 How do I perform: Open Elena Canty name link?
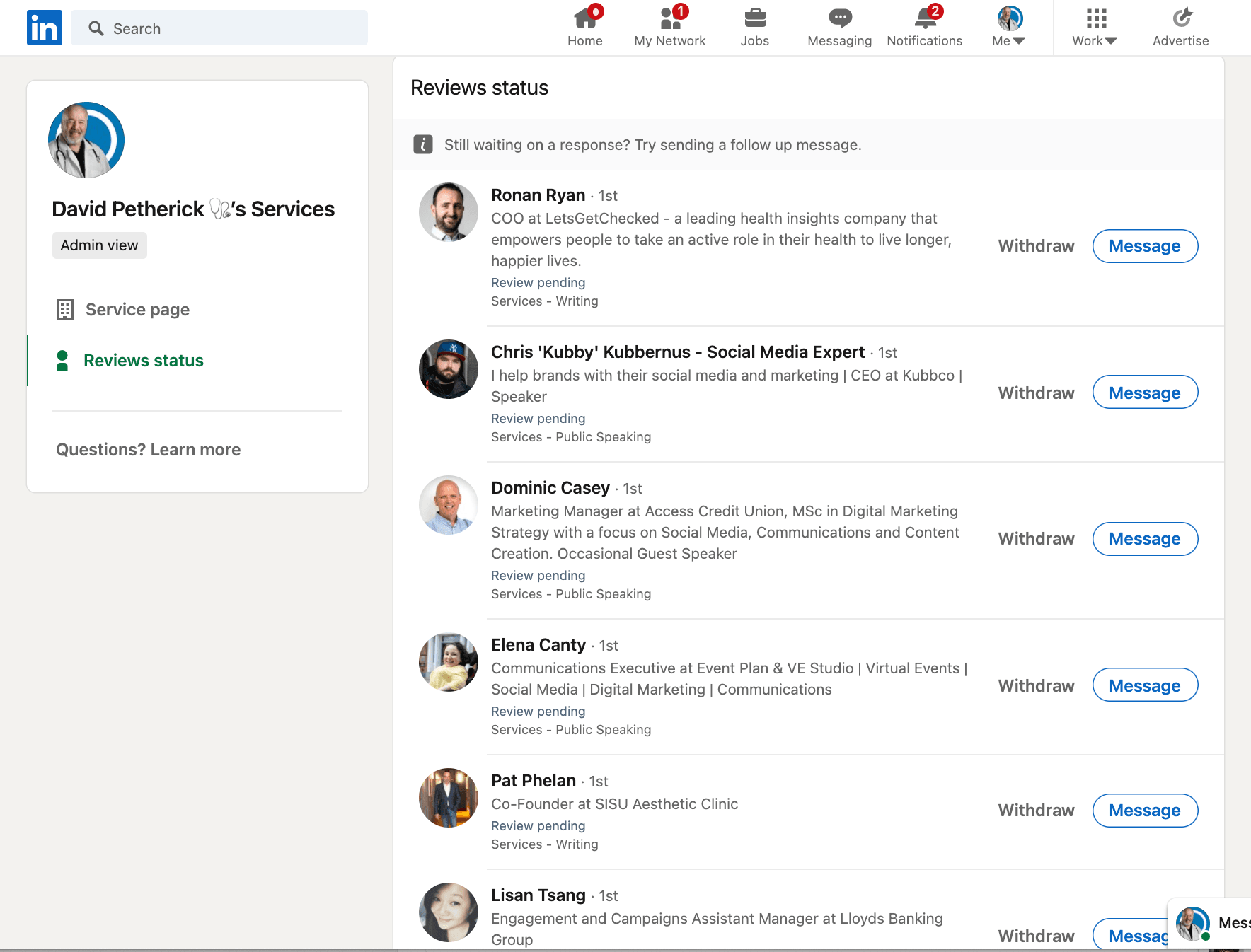[x=538, y=645]
